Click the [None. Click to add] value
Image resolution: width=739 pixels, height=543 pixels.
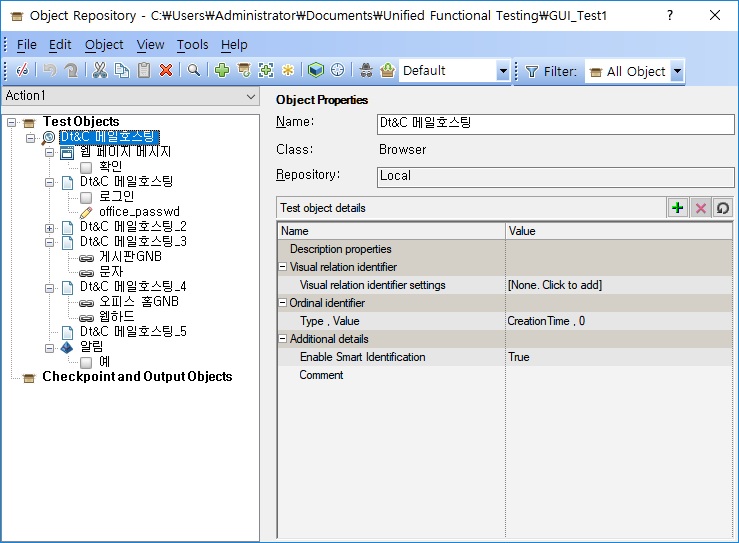pos(555,285)
